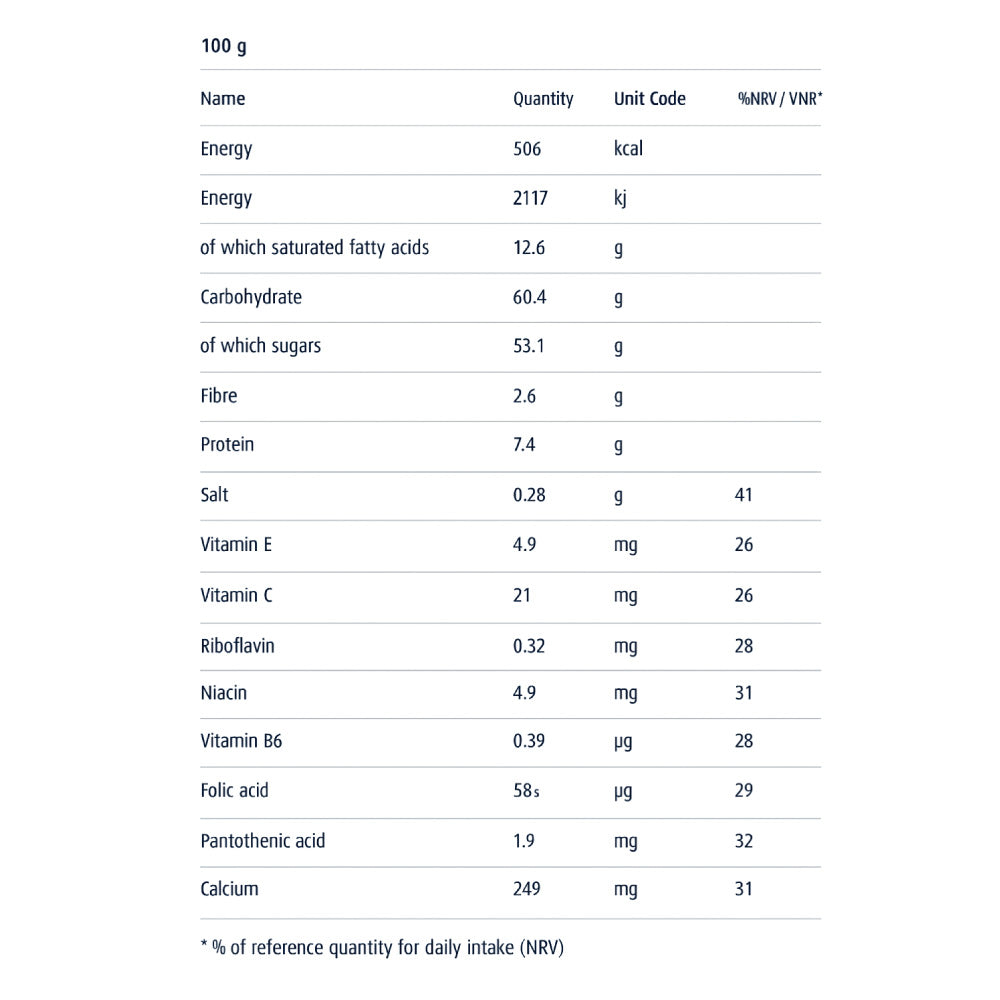
Task: Click the "Salt" row label
Action: point(214,495)
